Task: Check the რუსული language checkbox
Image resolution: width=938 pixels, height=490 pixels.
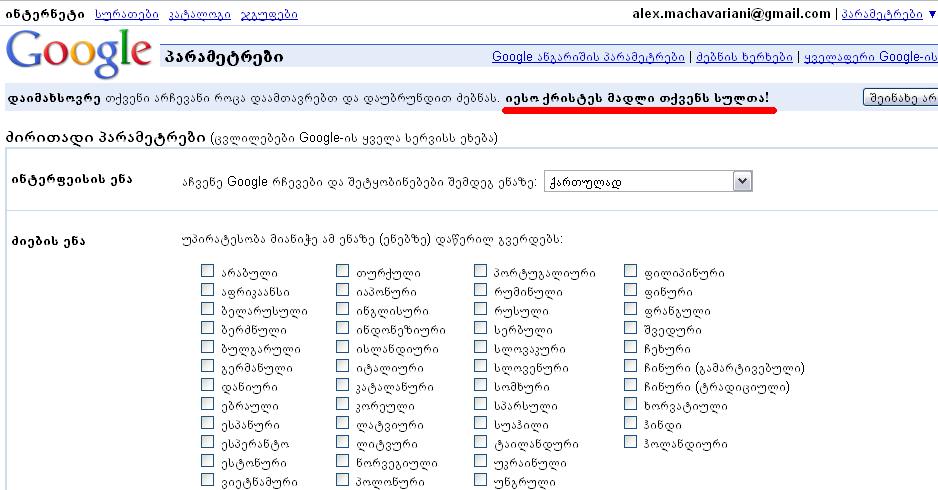Action: 480,309
